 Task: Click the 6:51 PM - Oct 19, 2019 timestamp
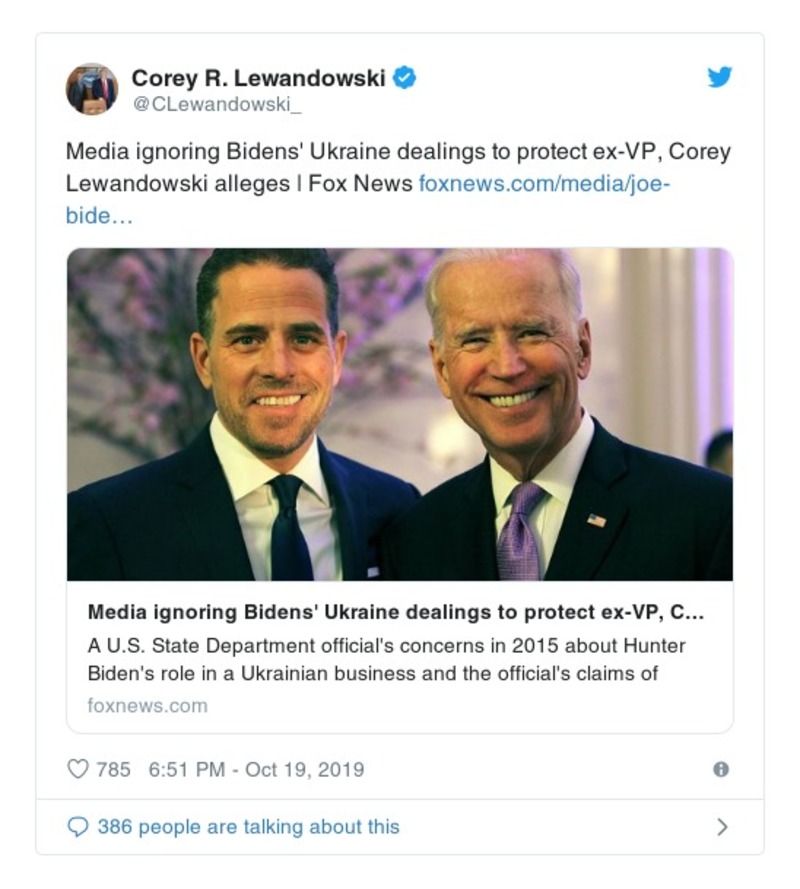click(x=256, y=770)
